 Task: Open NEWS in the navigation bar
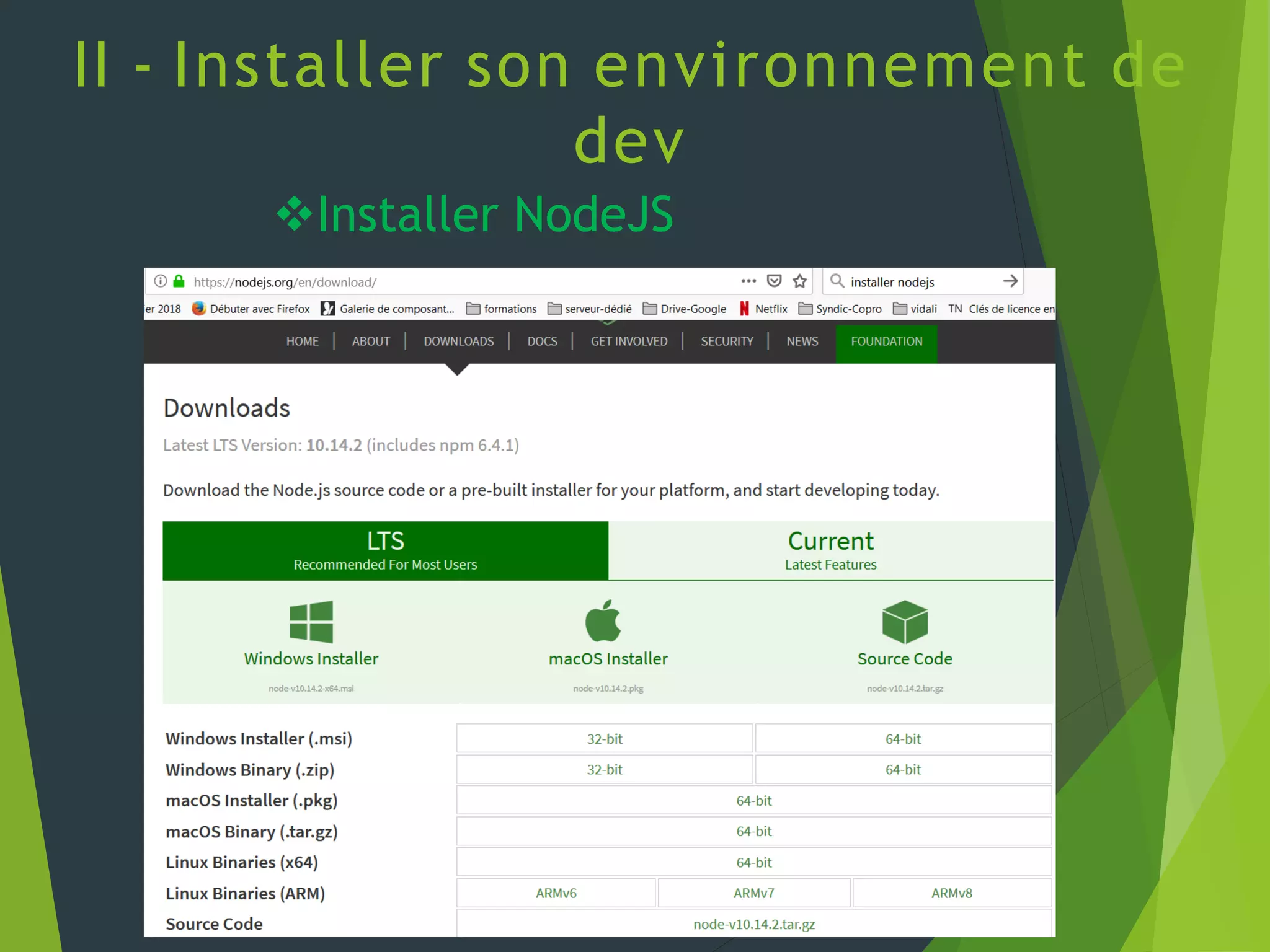click(802, 342)
